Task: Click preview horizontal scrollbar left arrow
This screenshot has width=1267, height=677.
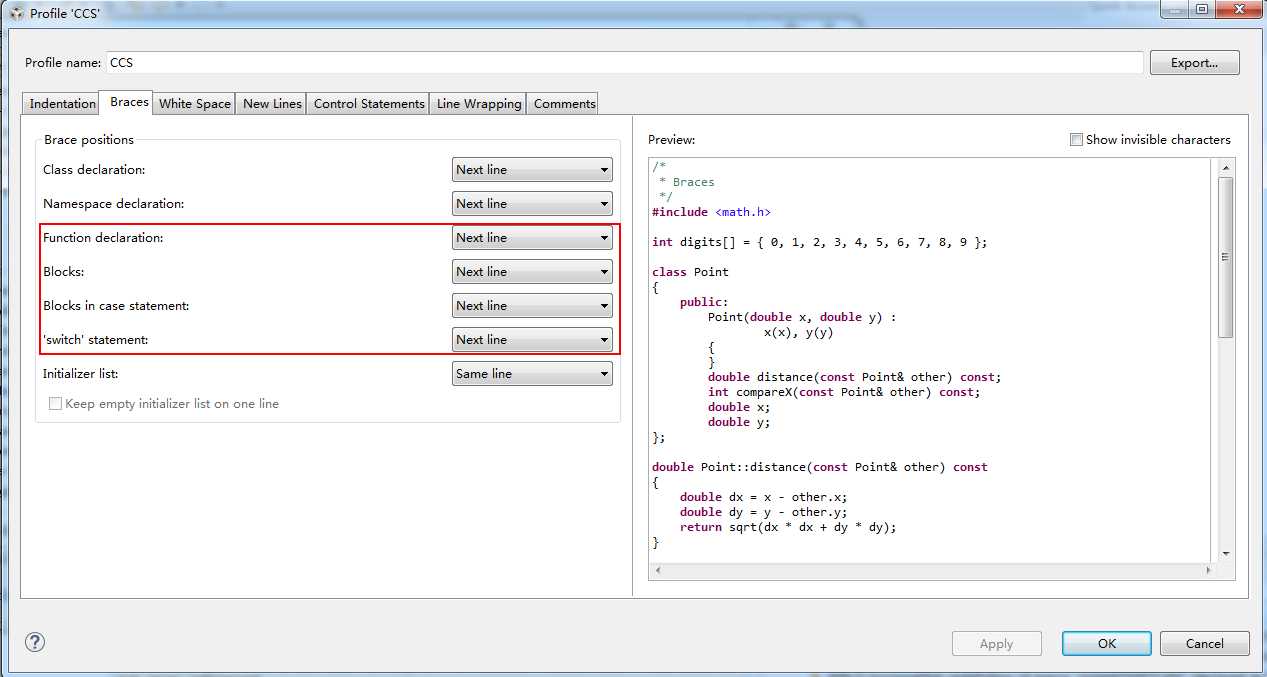Action: (657, 571)
